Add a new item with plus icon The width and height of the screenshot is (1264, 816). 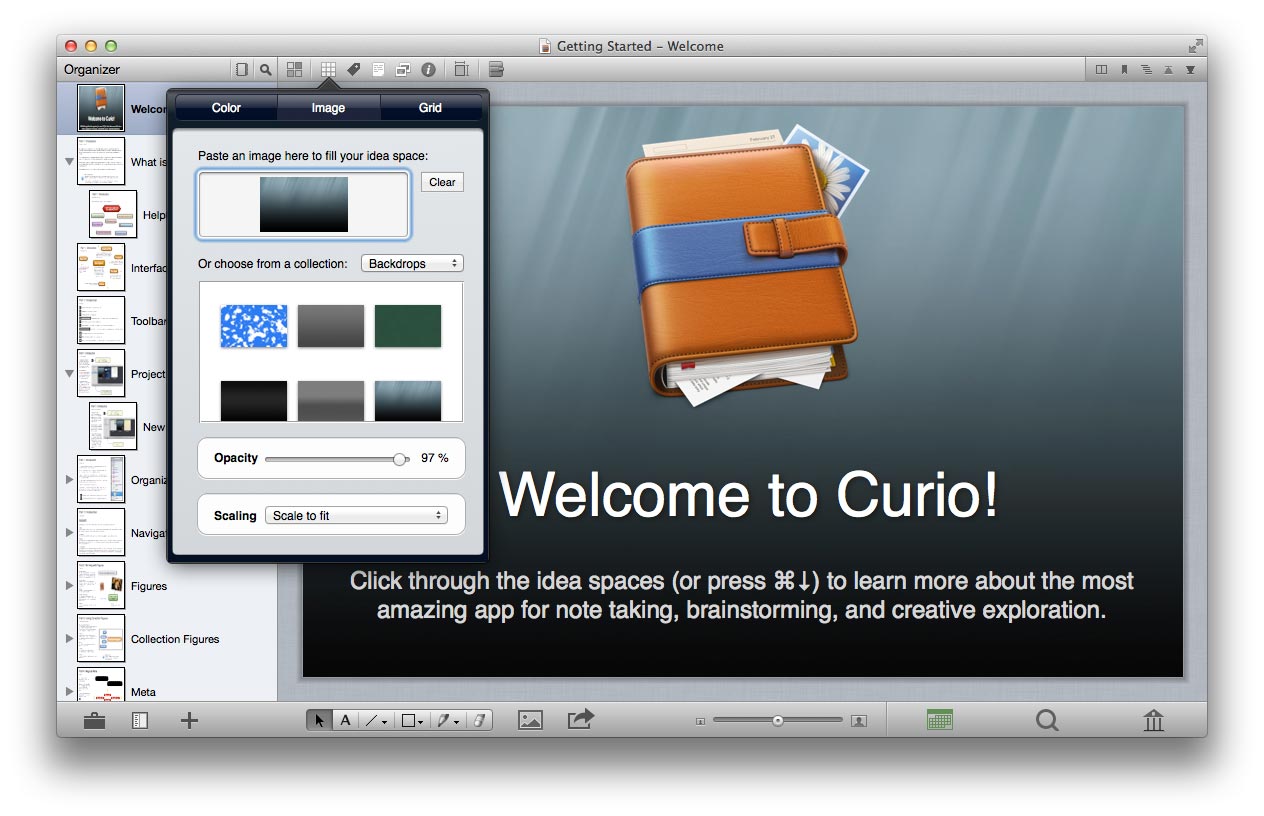(189, 720)
